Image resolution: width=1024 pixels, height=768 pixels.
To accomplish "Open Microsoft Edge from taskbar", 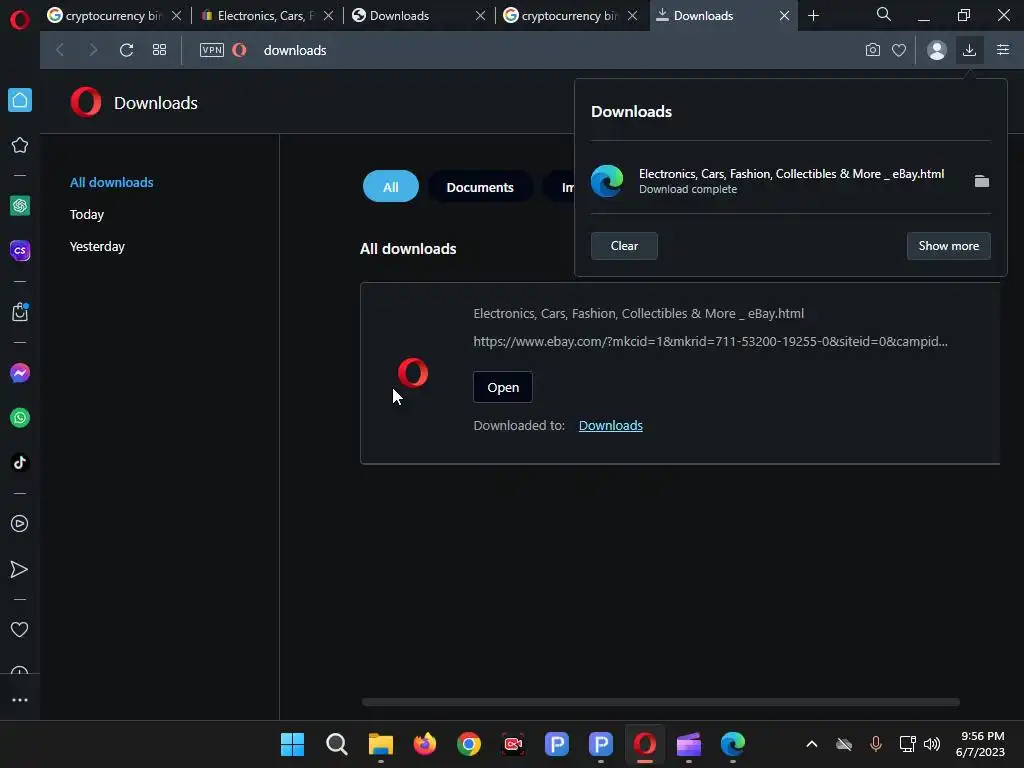I will pos(733,744).
